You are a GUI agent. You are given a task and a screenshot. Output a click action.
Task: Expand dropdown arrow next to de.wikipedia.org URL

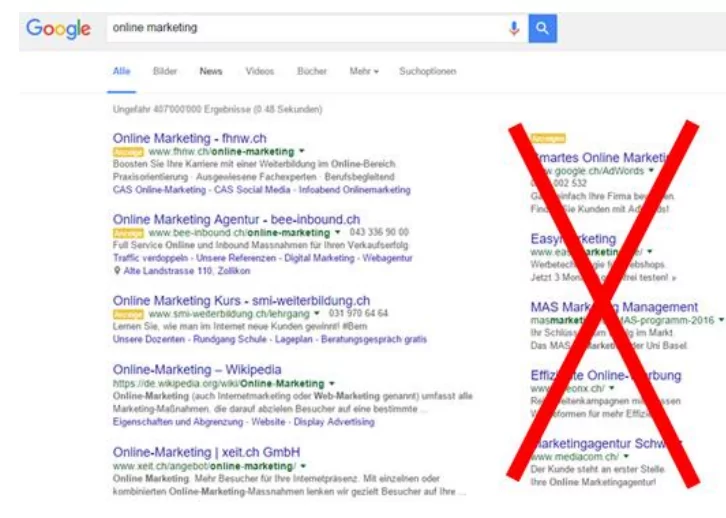click(332, 383)
